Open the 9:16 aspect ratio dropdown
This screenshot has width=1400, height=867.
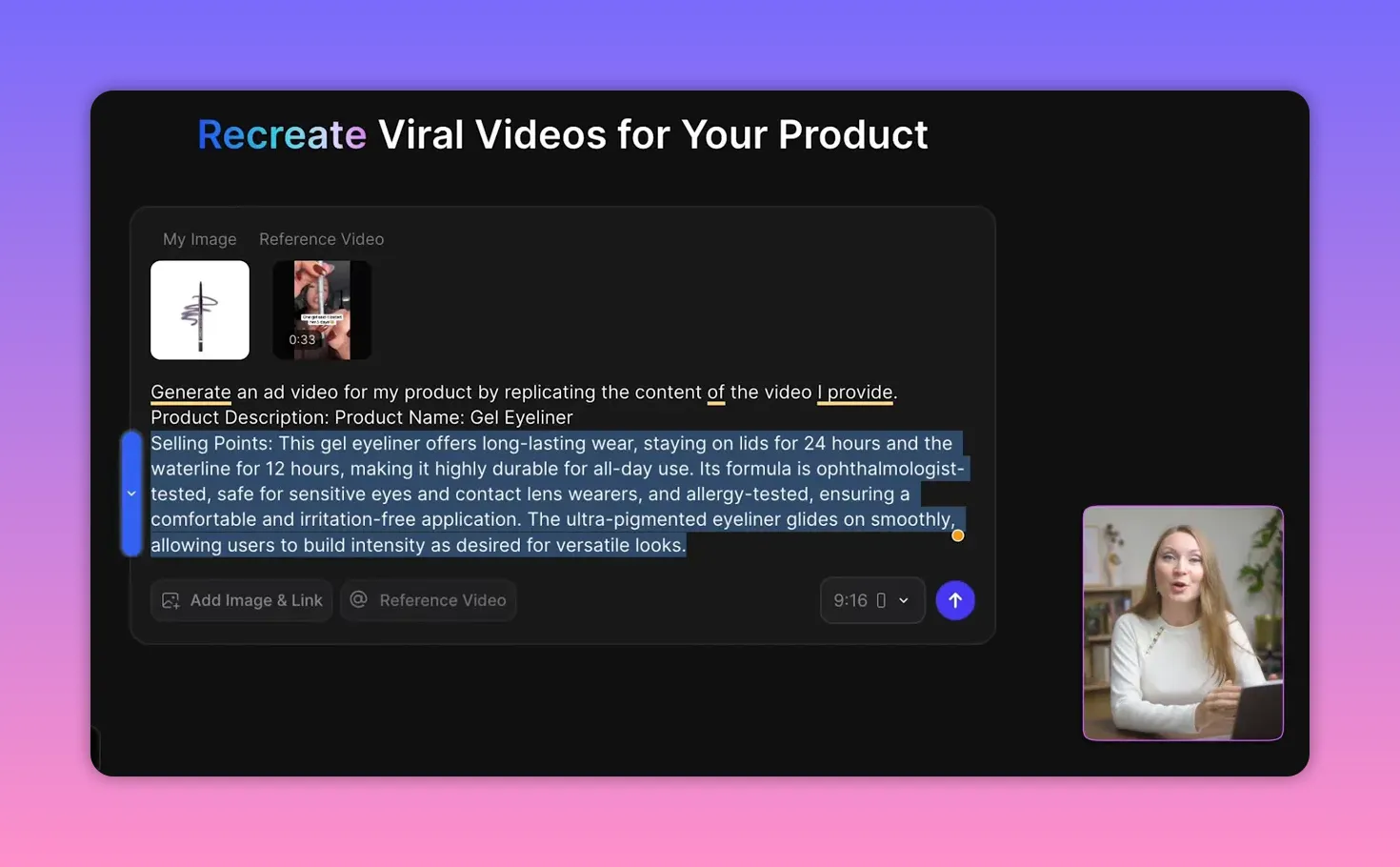tap(871, 600)
